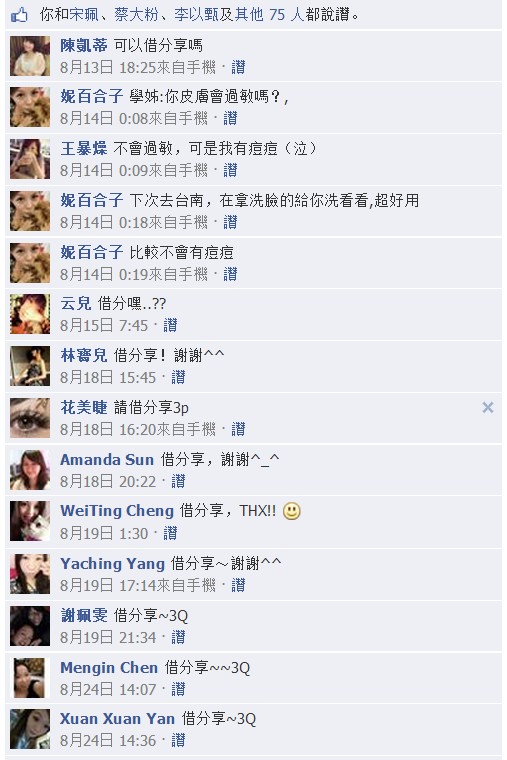The image size is (507, 760).
Task: Click the thumbs-up icon beside the likes summary
Action: [x=19, y=15]
